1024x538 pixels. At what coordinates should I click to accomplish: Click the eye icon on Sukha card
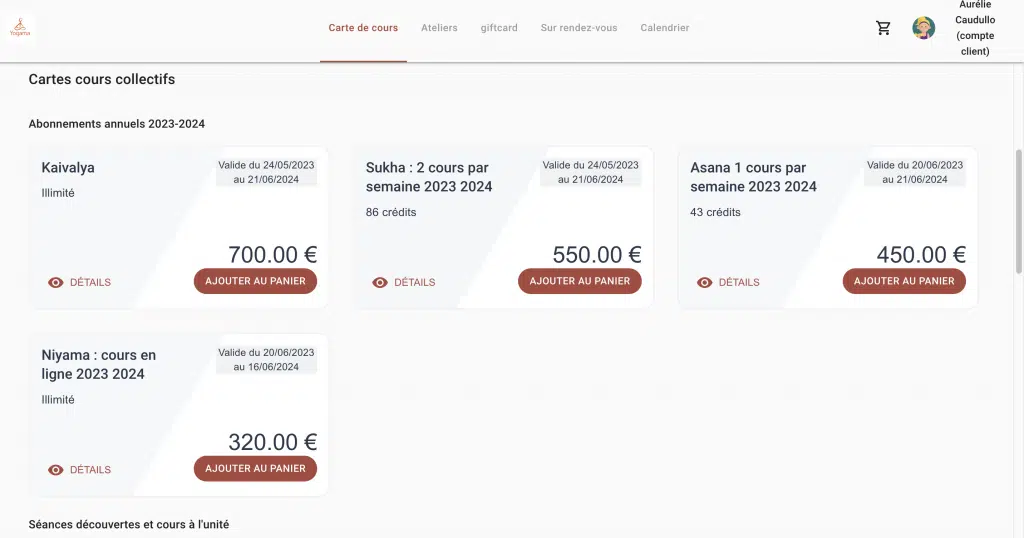(380, 283)
